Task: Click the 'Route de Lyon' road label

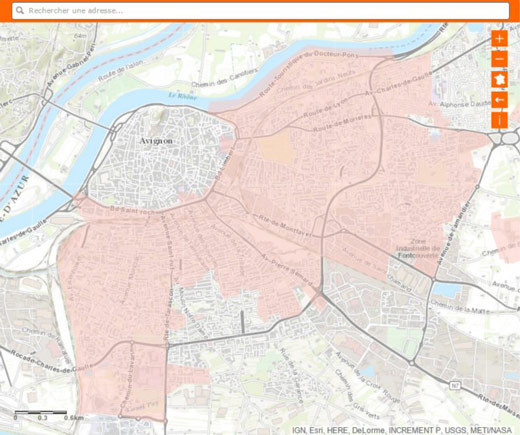Action: pos(325,107)
